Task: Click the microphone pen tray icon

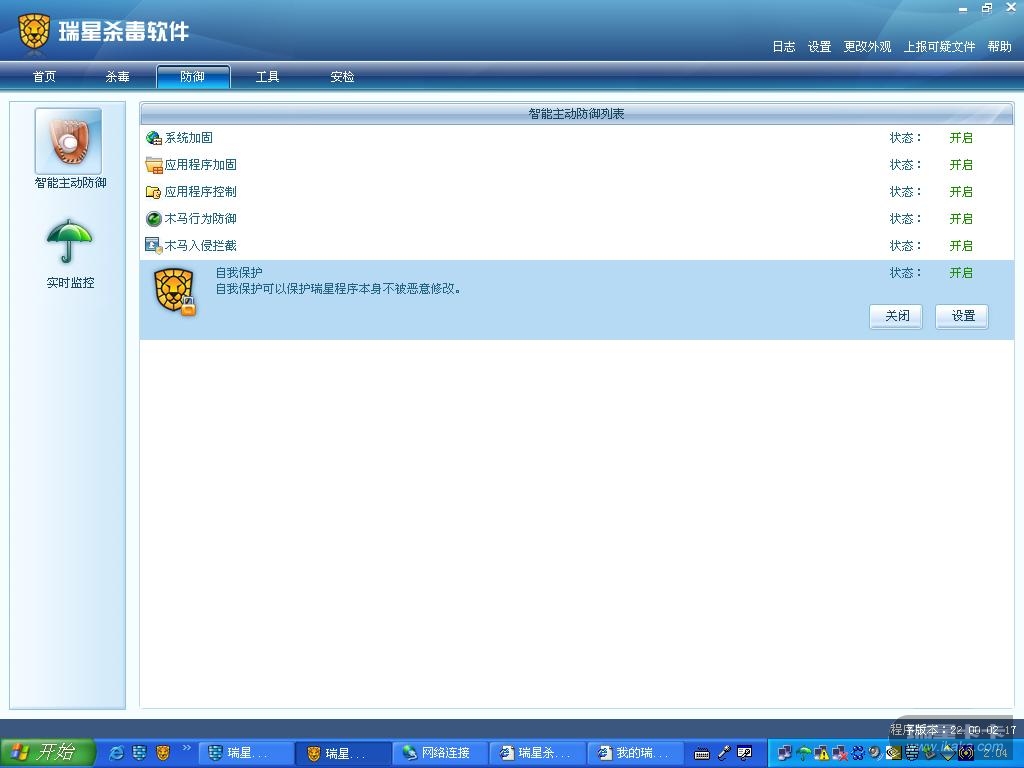Action: (x=724, y=753)
